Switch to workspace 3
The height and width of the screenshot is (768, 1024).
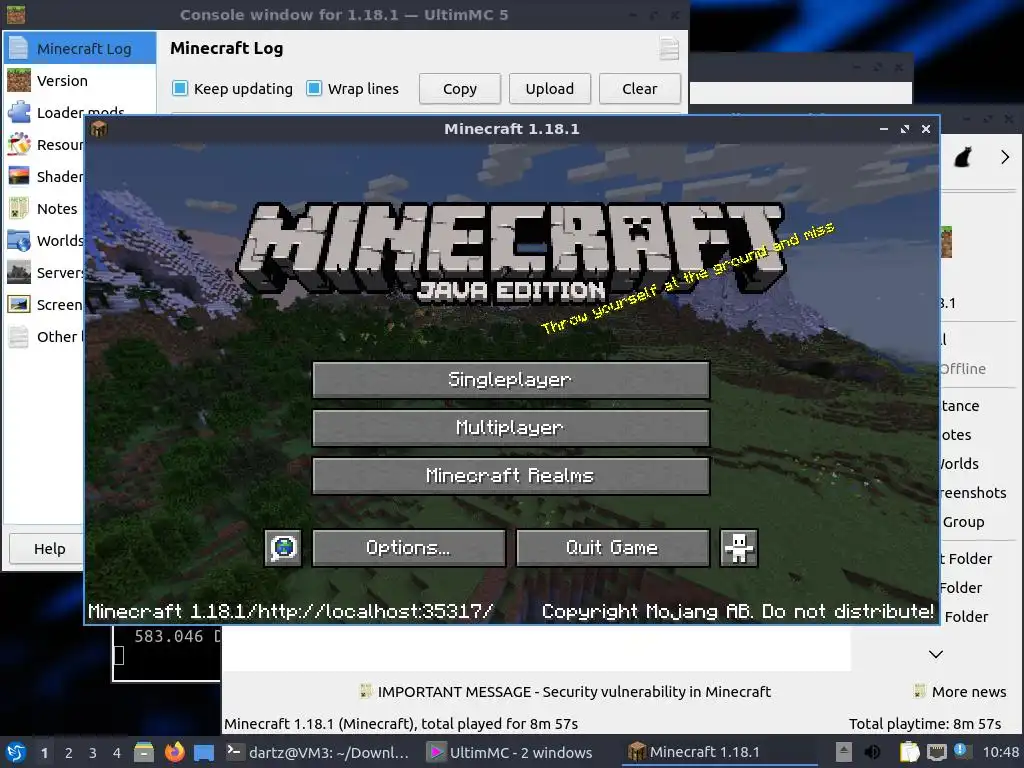pos(93,753)
